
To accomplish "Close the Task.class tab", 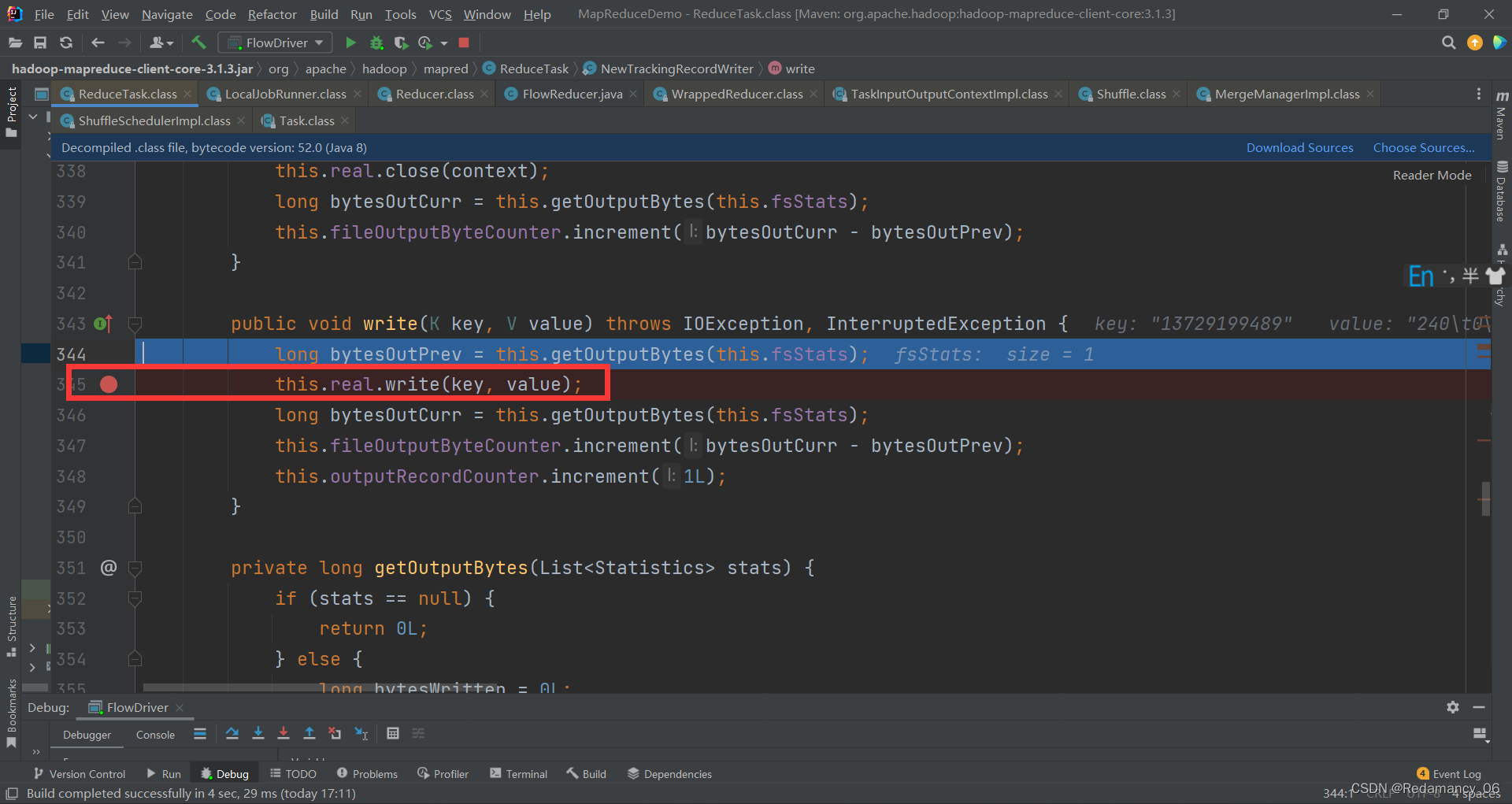I will tap(345, 120).
